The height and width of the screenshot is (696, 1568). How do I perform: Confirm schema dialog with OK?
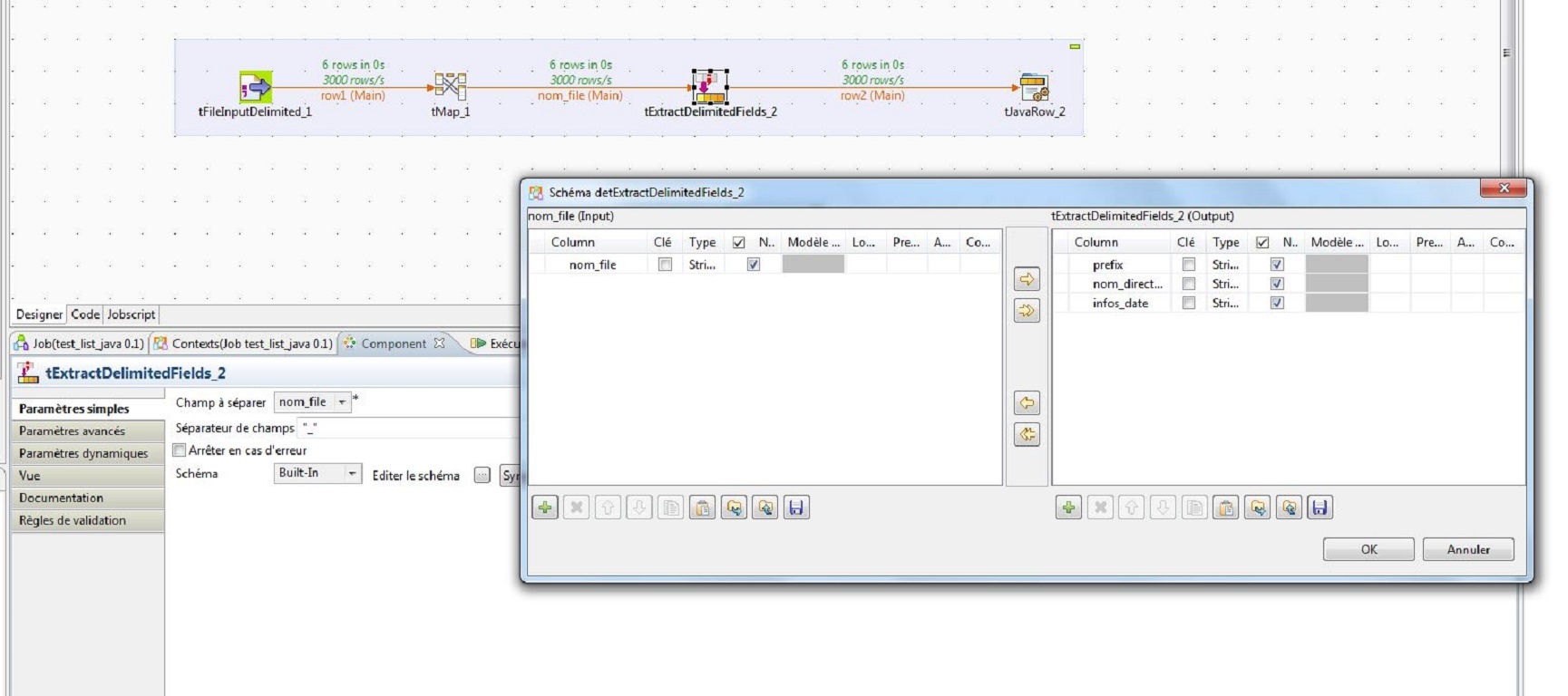[x=1368, y=549]
